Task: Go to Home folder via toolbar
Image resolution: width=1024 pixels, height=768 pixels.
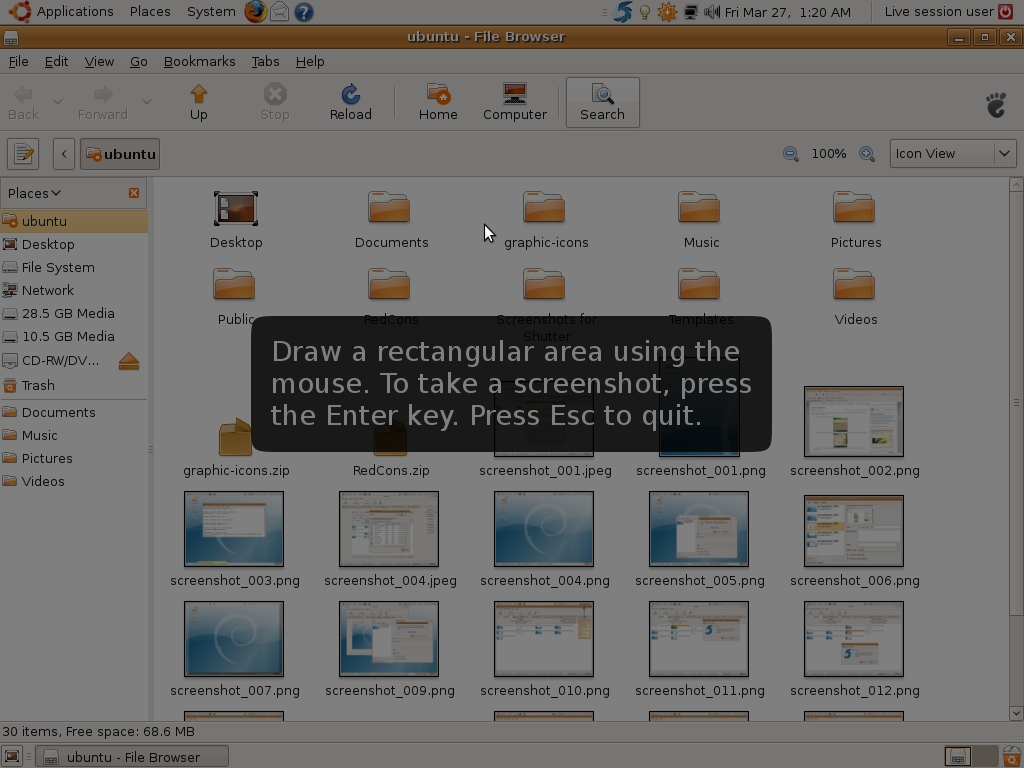Action: click(x=438, y=103)
